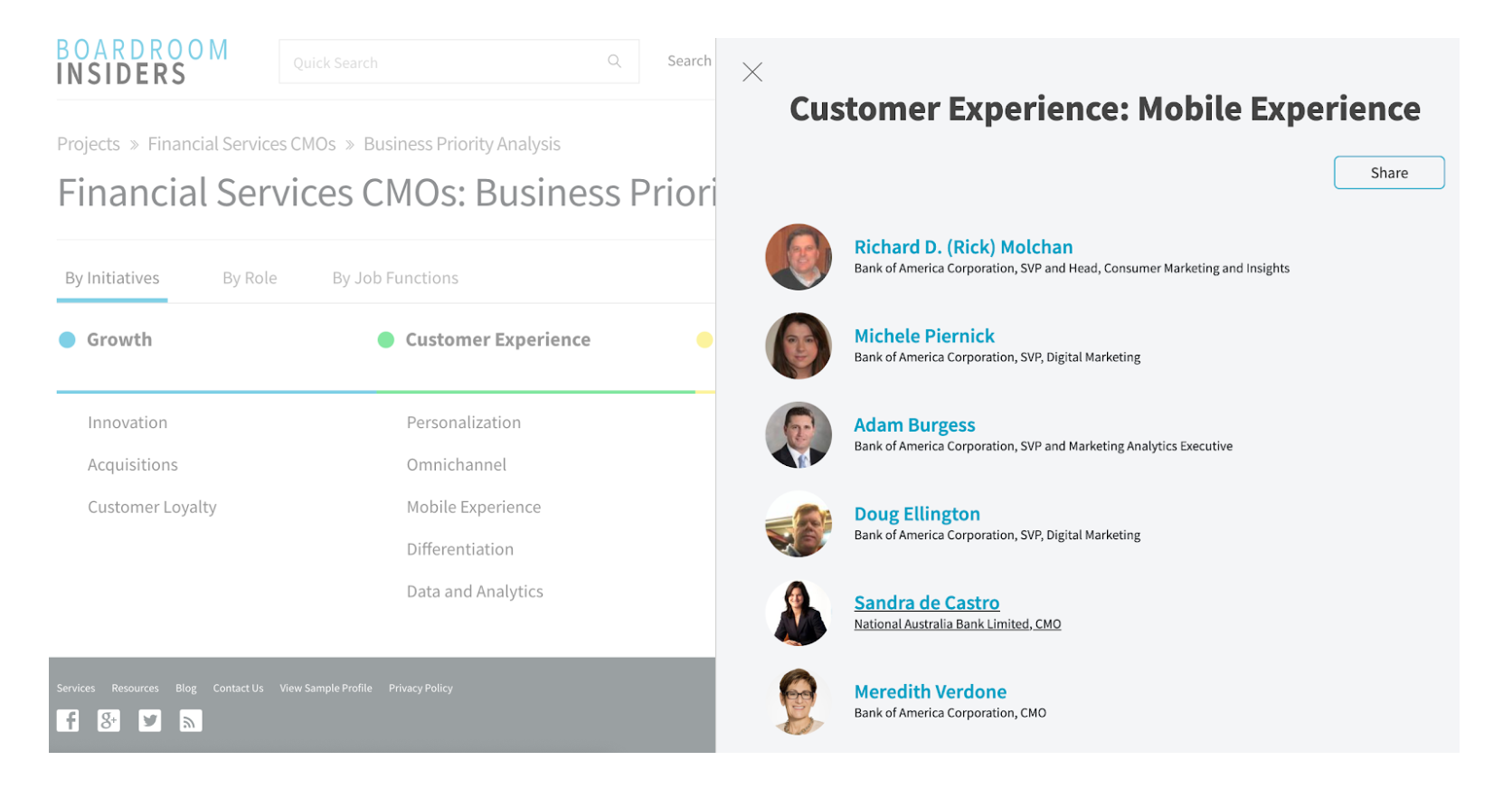The image size is (1512, 789).
Task: Click Sandra de Castro's profile photo
Action: point(799,613)
